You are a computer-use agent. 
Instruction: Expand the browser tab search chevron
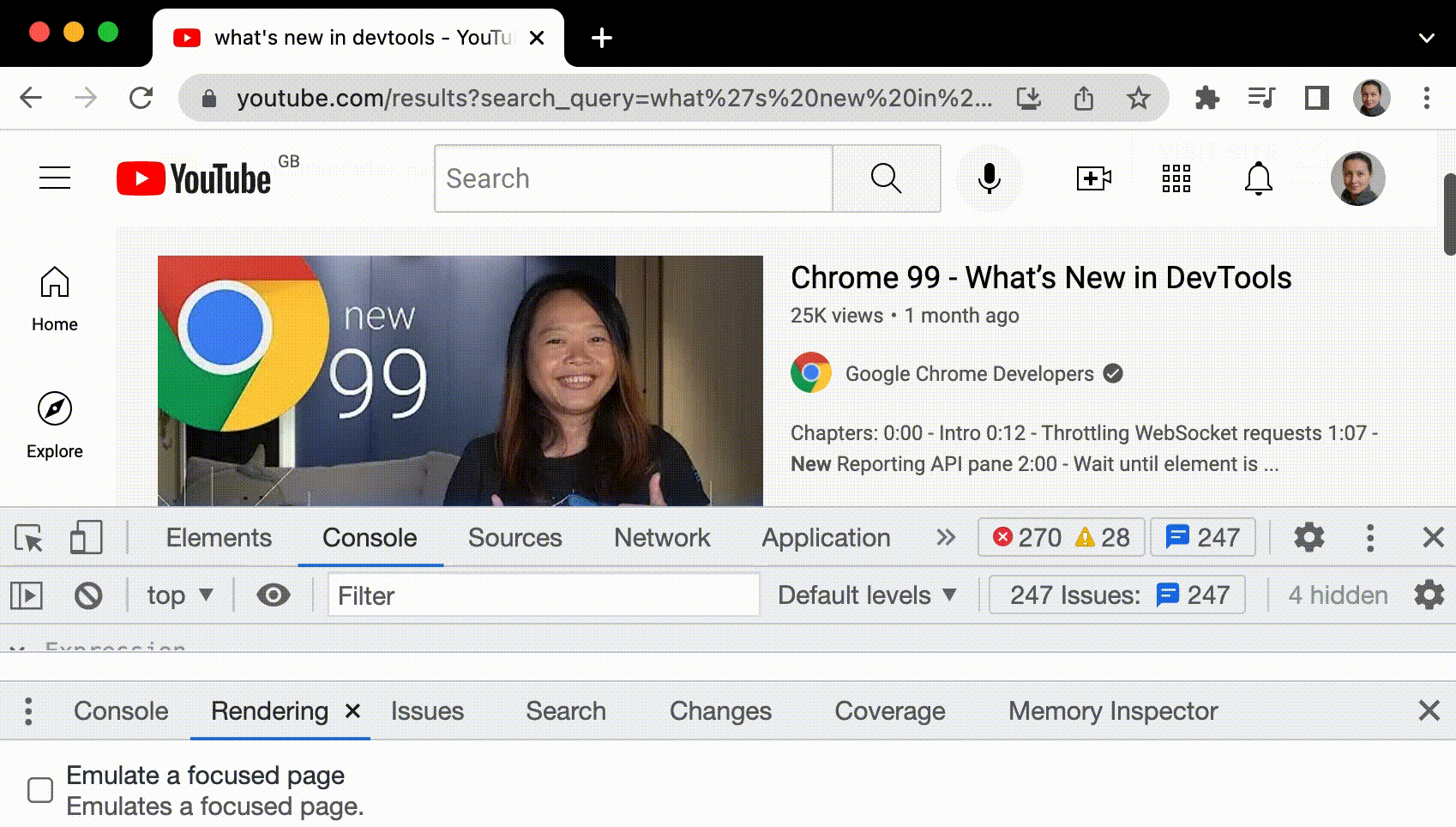click(x=1425, y=38)
